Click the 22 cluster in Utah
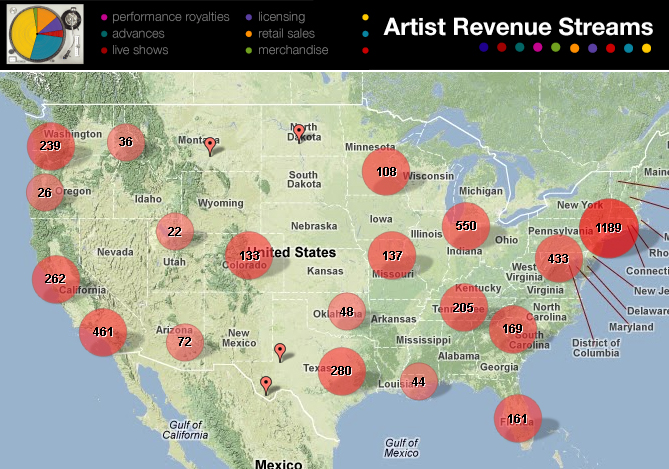The width and height of the screenshot is (669, 469). tap(175, 231)
